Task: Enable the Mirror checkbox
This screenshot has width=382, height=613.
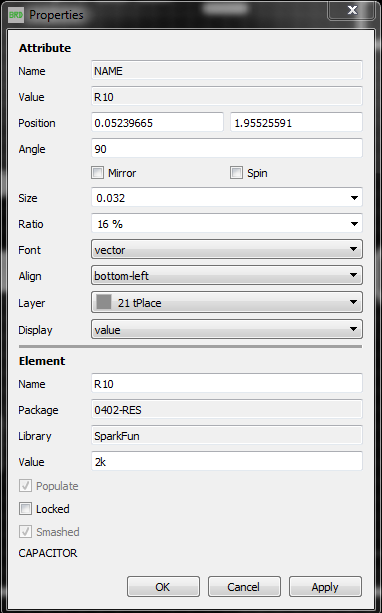Action: pos(97,173)
